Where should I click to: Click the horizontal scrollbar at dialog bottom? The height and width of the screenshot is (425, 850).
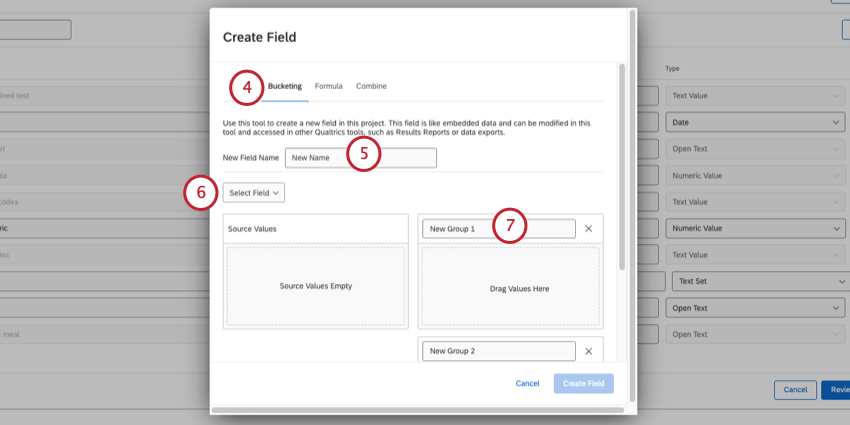pos(420,409)
